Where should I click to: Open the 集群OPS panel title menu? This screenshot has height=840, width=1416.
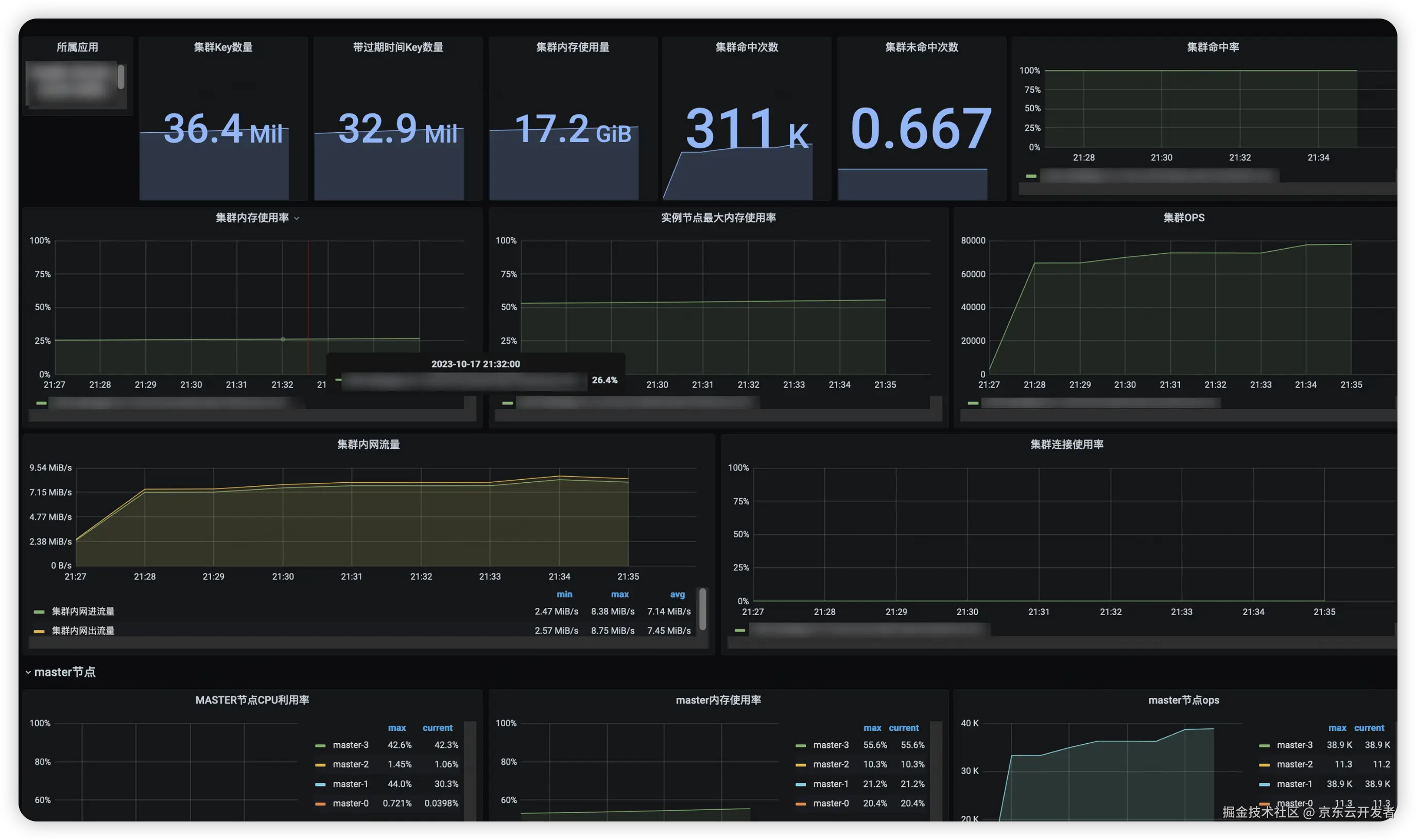point(1183,218)
